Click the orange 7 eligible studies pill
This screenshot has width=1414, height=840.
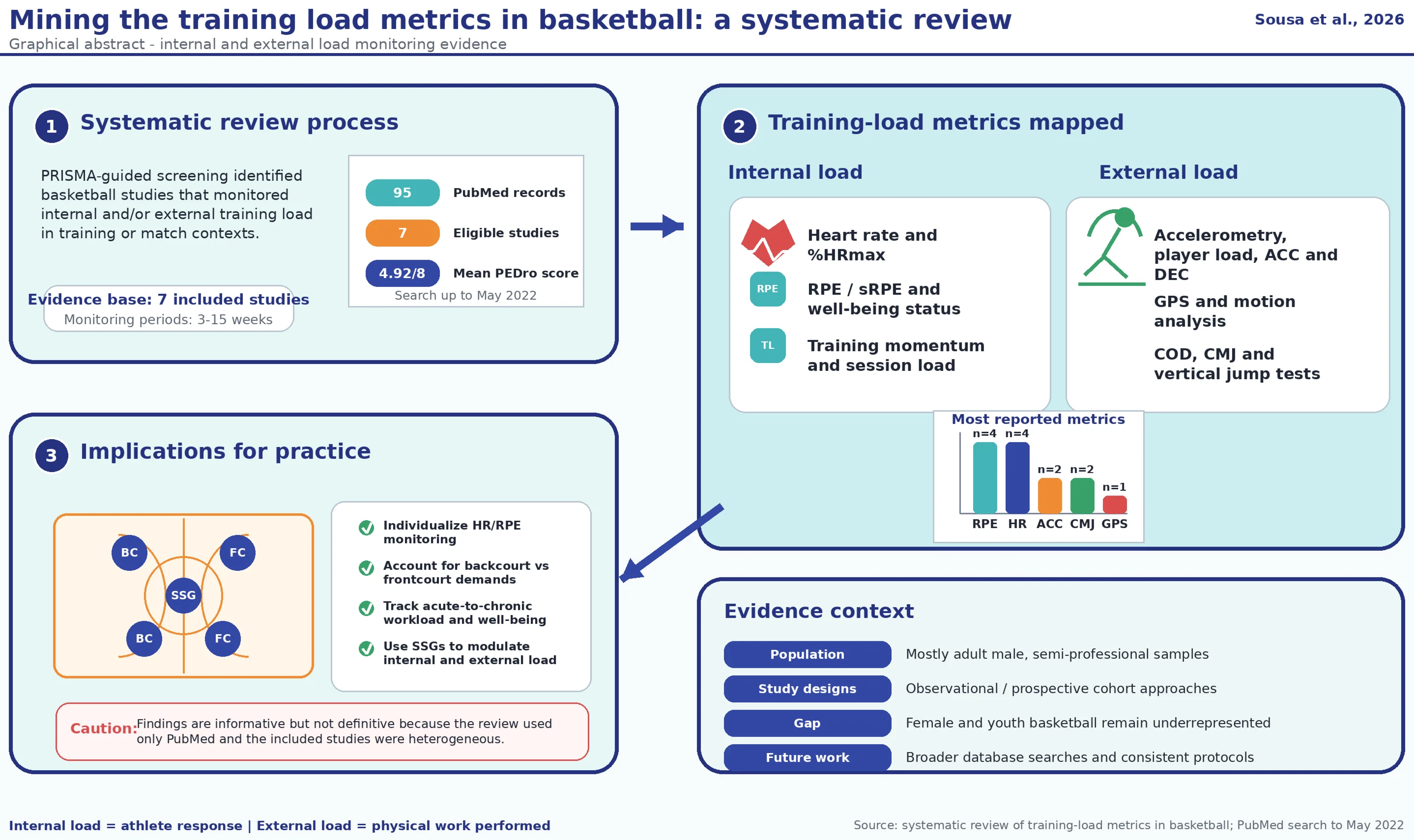pyautogui.click(x=403, y=233)
